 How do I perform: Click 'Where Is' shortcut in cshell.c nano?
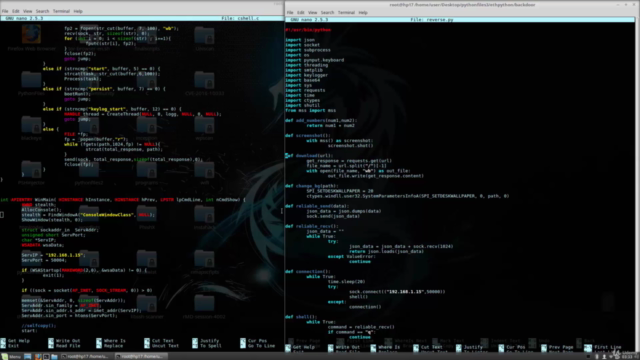pyautogui.click(x=115, y=341)
